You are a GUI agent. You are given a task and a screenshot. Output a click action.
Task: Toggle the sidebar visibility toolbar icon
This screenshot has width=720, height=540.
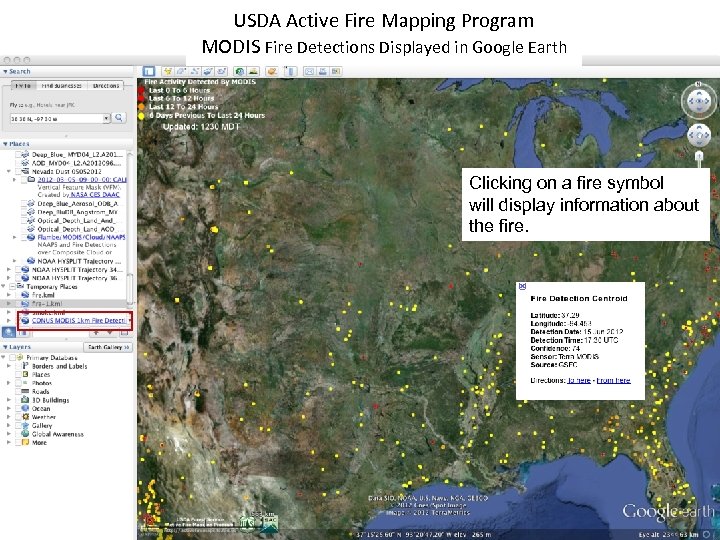click(148, 71)
